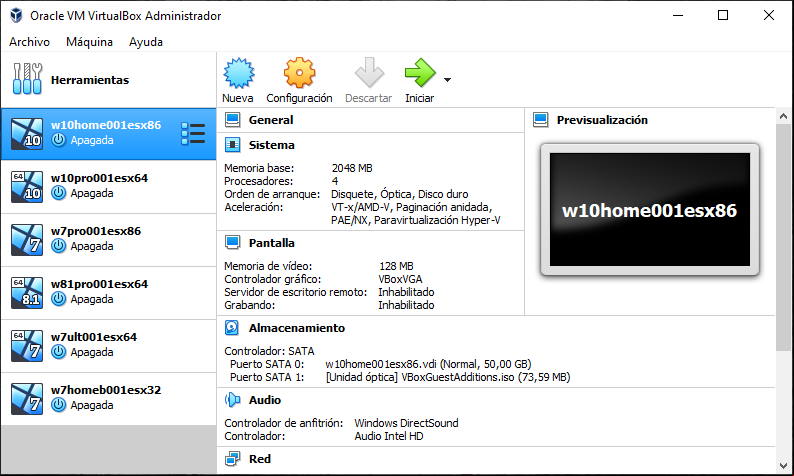Click the Pantalla display icon
The height and width of the screenshot is (476, 794).
click(232, 243)
